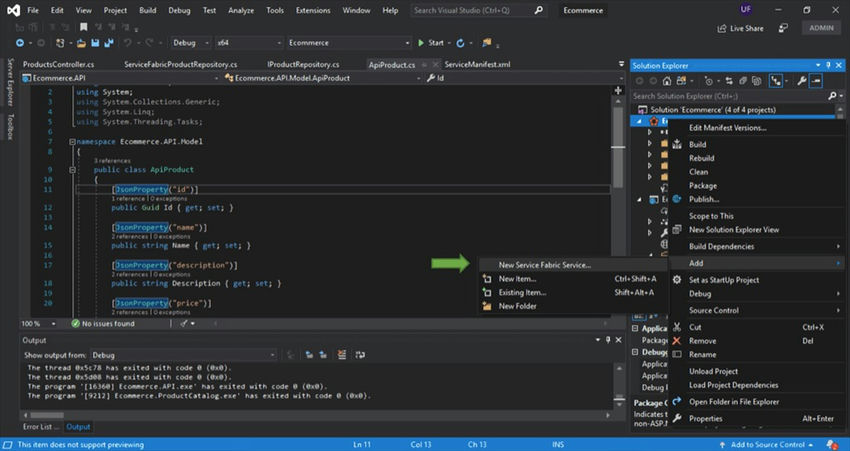Viewport: 850px width, 451px height.
Task: Switch to the ProductsController.cs tab
Action: click(x=58, y=64)
